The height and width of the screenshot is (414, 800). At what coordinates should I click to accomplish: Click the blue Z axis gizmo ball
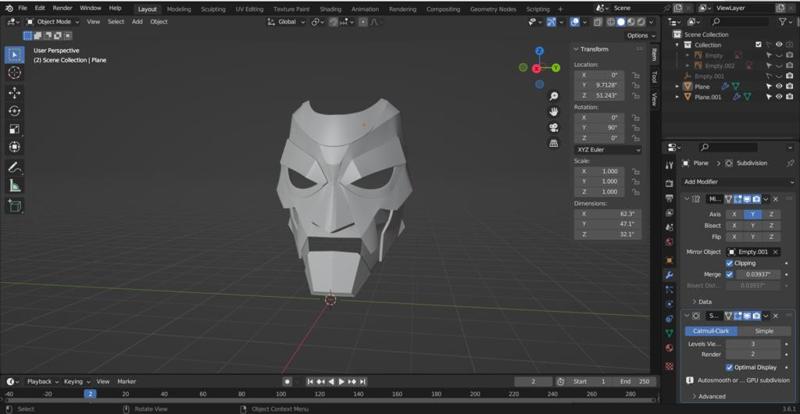539,51
